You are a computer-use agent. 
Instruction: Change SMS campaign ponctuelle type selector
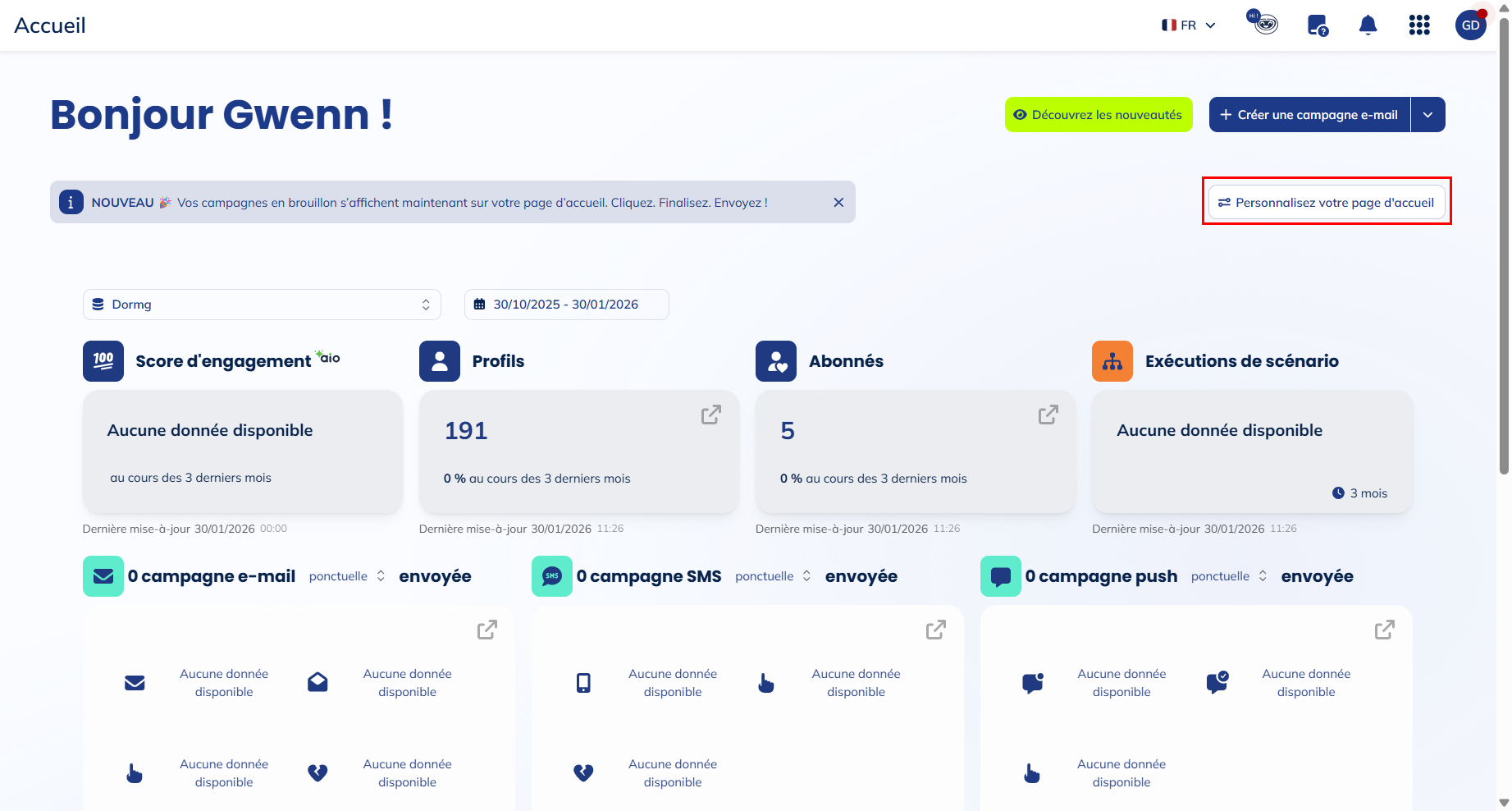(773, 576)
